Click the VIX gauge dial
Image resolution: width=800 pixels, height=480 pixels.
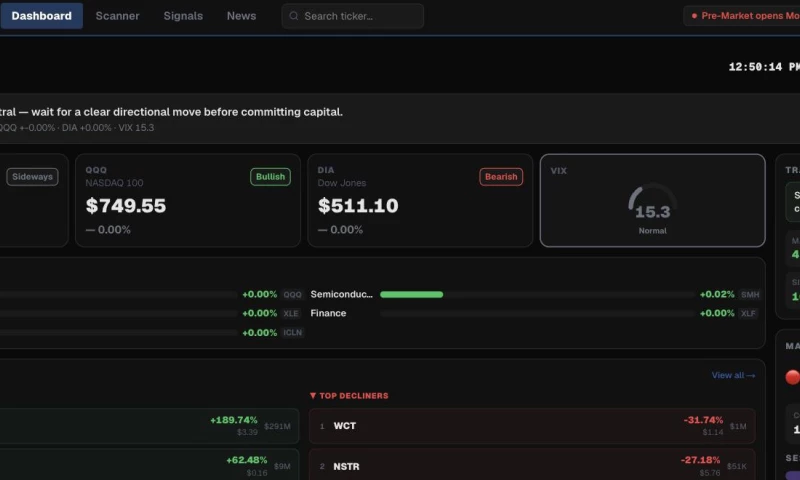coord(653,202)
